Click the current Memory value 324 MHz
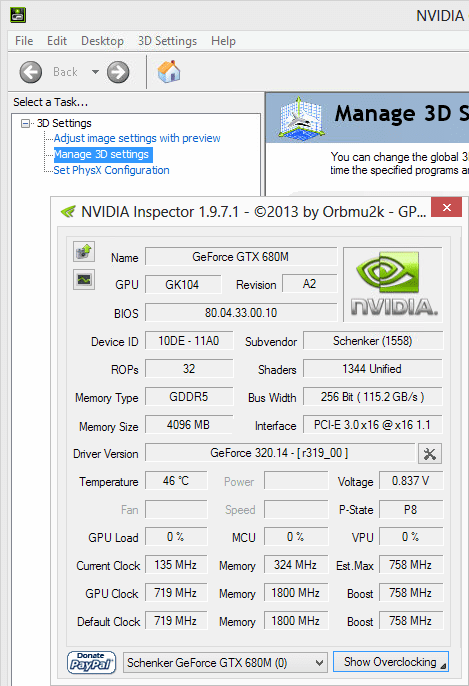Screen dimensions: 469x686 pyautogui.click(x=296, y=565)
